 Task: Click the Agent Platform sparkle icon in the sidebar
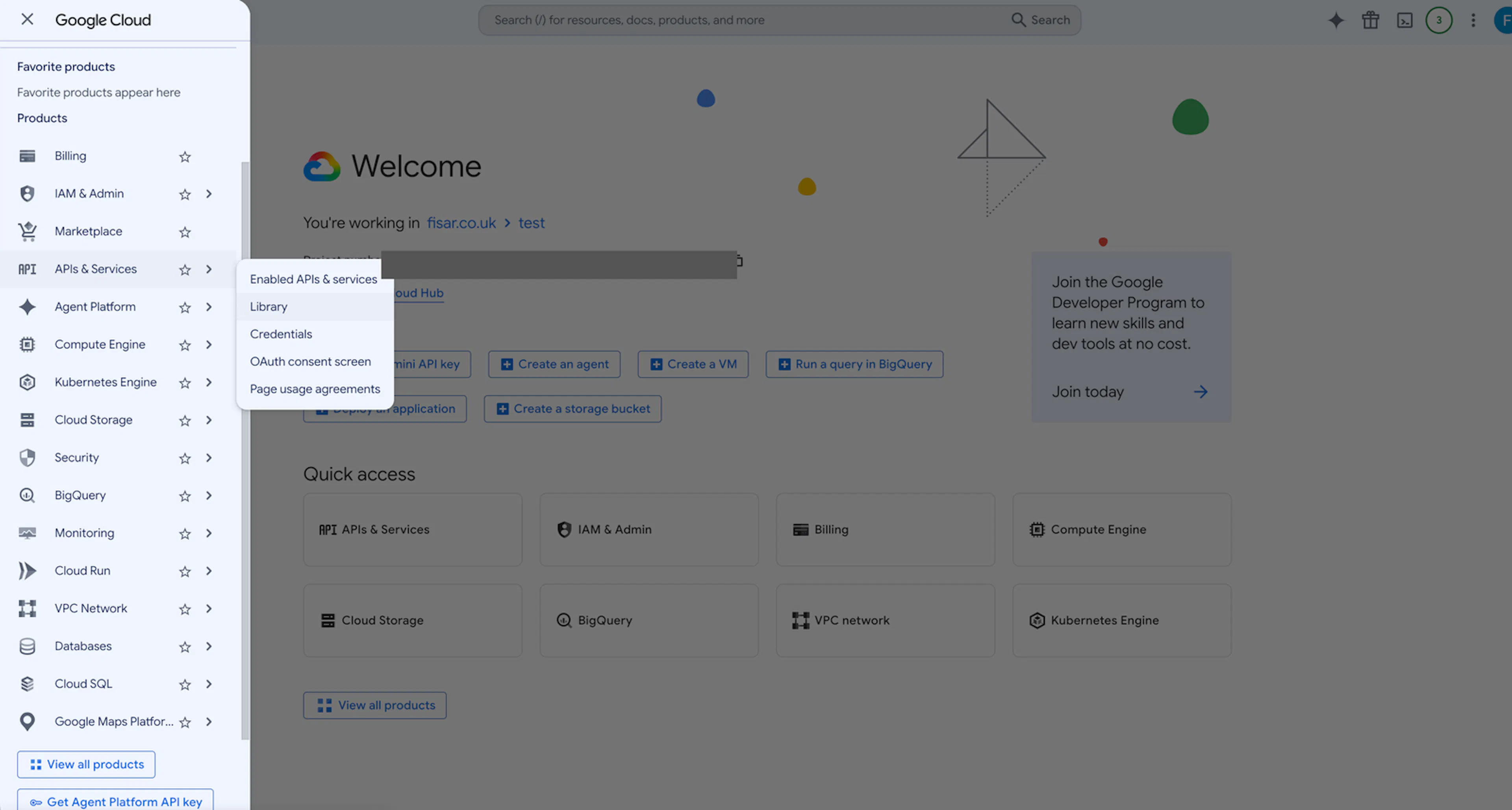pos(27,307)
